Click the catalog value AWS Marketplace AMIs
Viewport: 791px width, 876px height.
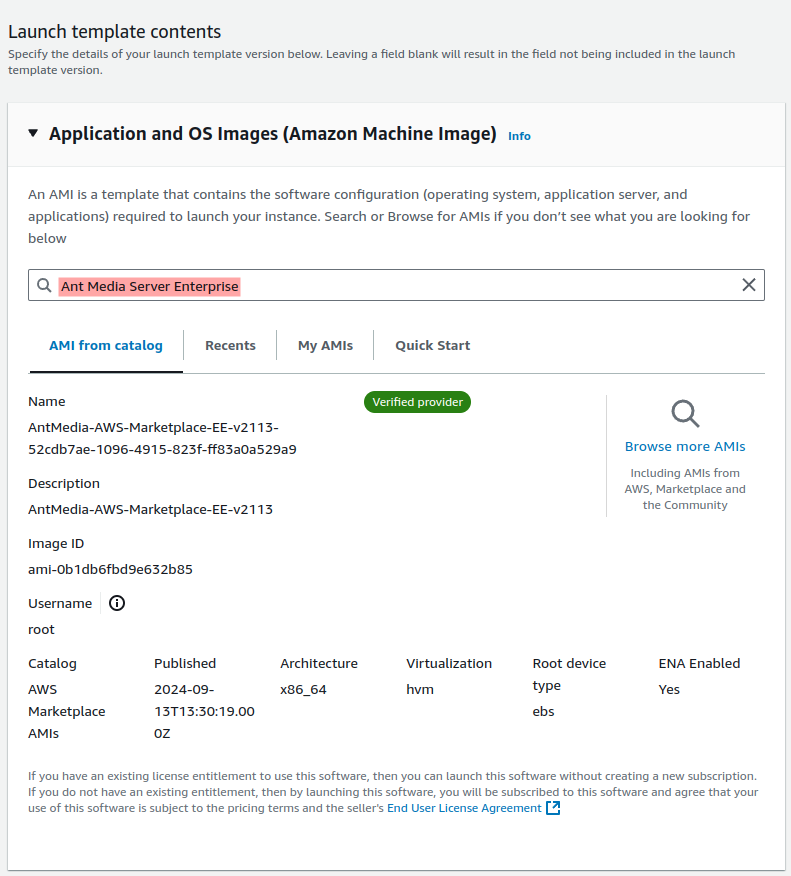click(66, 711)
